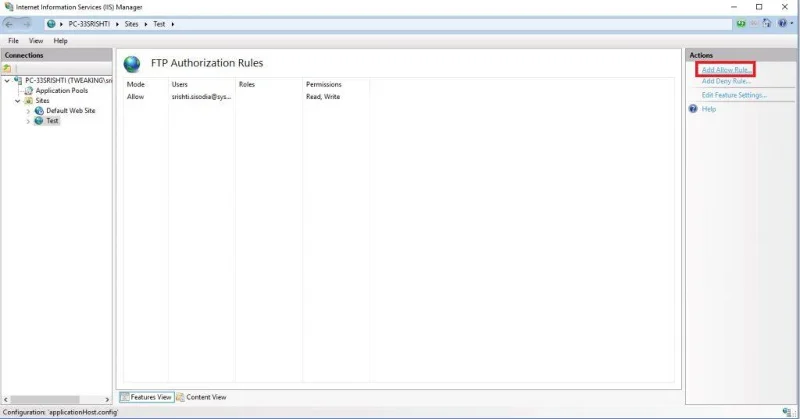The width and height of the screenshot is (800, 419).
Task: Click the blue Help icon in Actions pane
Action: 693,109
